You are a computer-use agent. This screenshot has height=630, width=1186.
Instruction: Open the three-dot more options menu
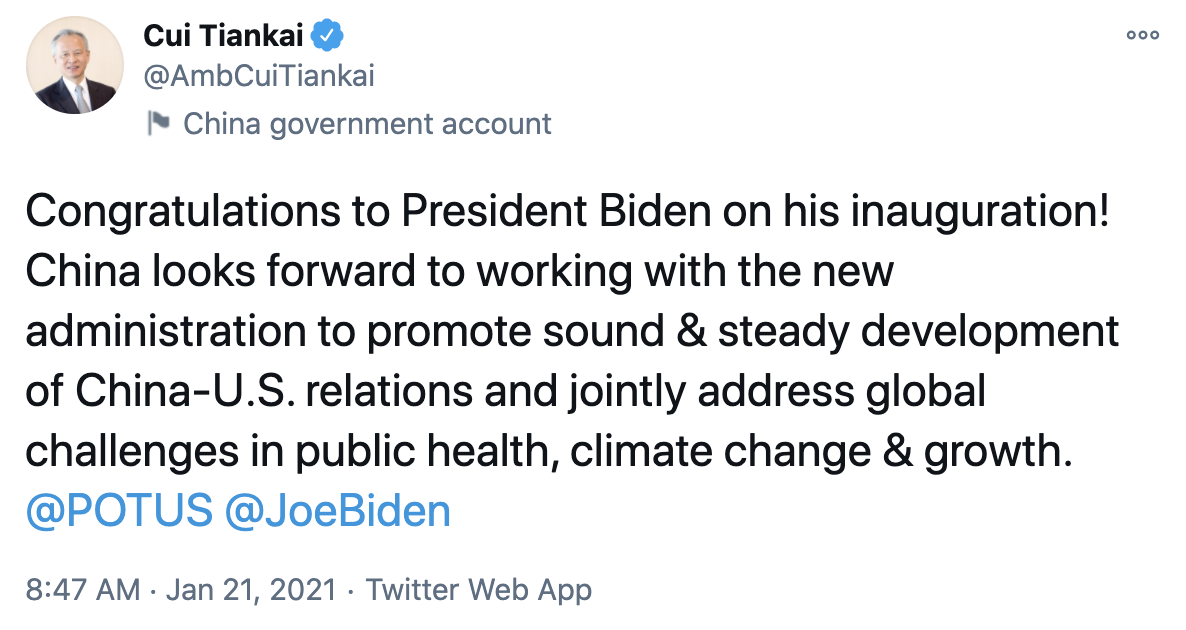click(1142, 35)
